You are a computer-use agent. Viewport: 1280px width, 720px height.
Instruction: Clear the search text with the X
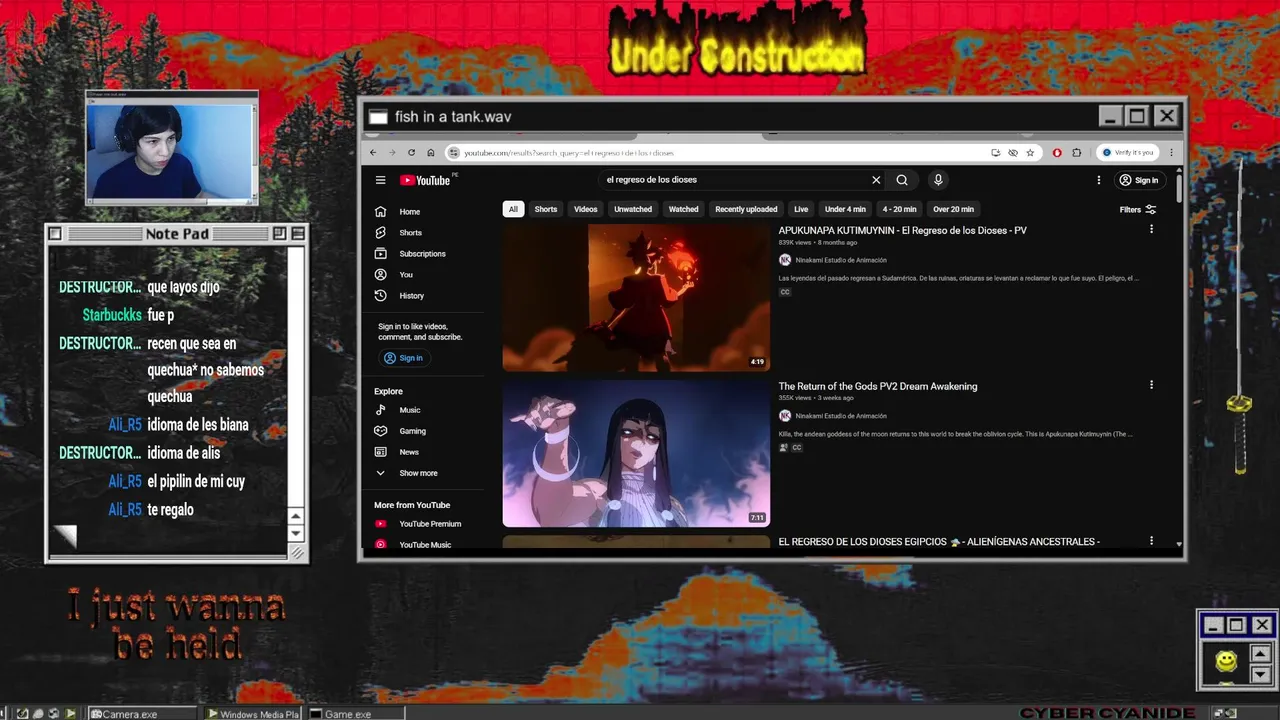pos(876,180)
